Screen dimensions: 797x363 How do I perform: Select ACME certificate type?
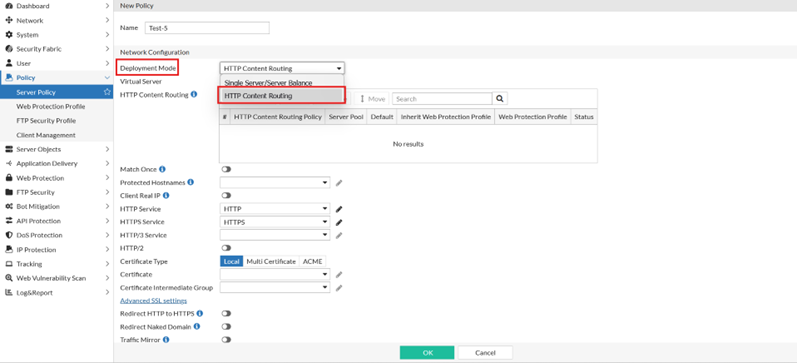(312, 261)
